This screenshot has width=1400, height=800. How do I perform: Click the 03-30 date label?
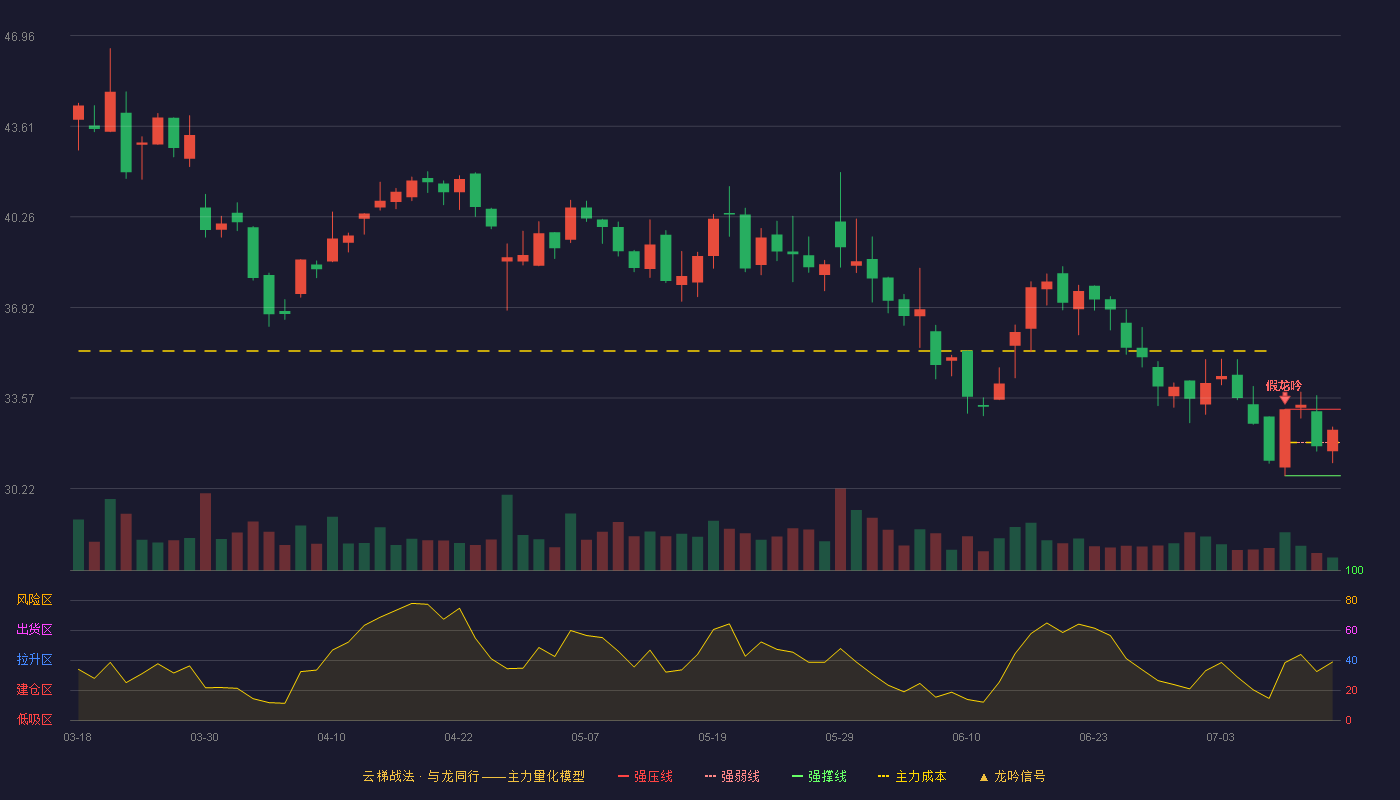(x=204, y=737)
